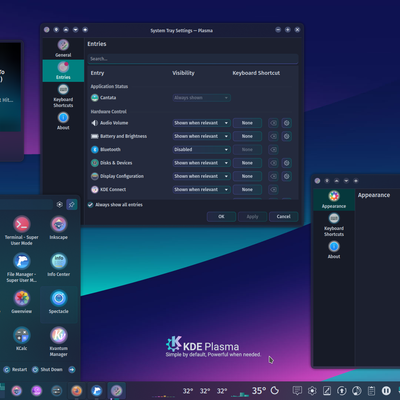Viewport: 400px width, 400px height.
Task: Clear KDE Connect shortcut icon button
Action: (273, 190)
